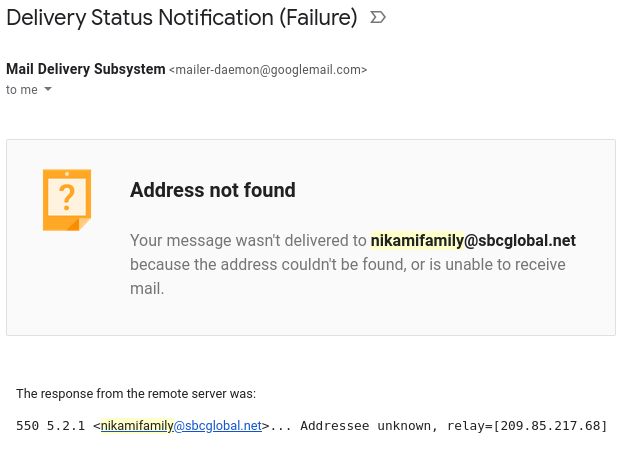
Task: Click the orange question mark note icon
Action: pos(67,199)
